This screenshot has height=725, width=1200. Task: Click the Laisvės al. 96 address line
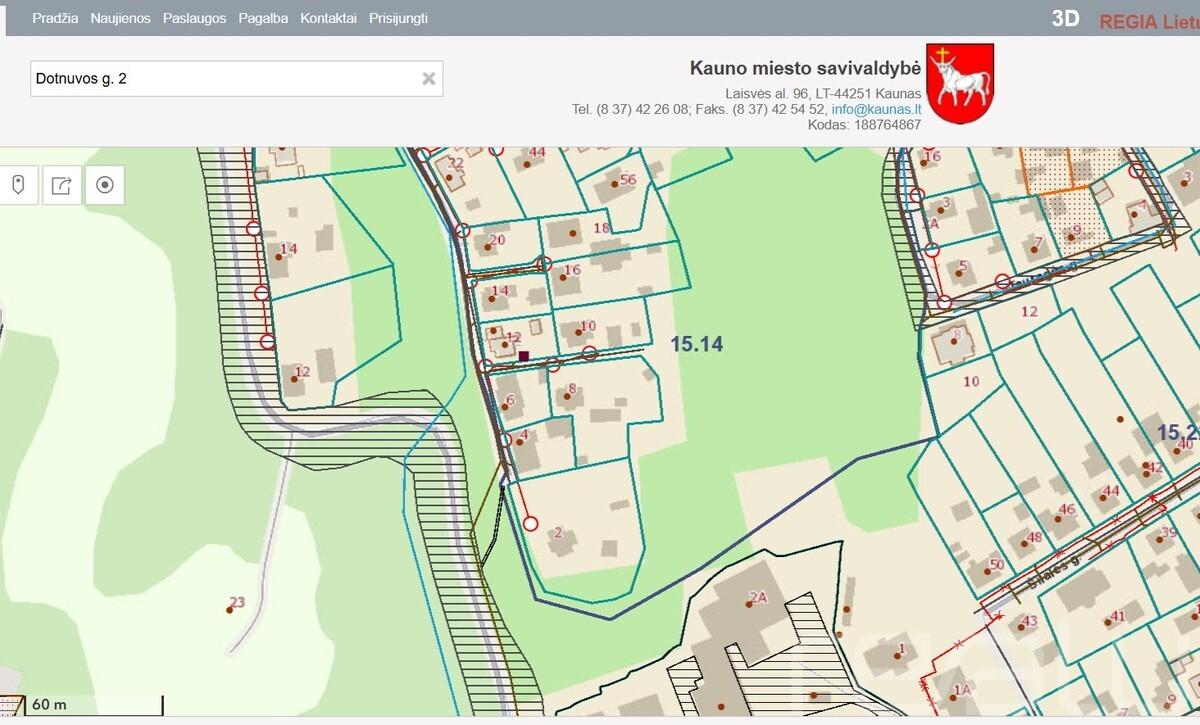coord(823,93)
